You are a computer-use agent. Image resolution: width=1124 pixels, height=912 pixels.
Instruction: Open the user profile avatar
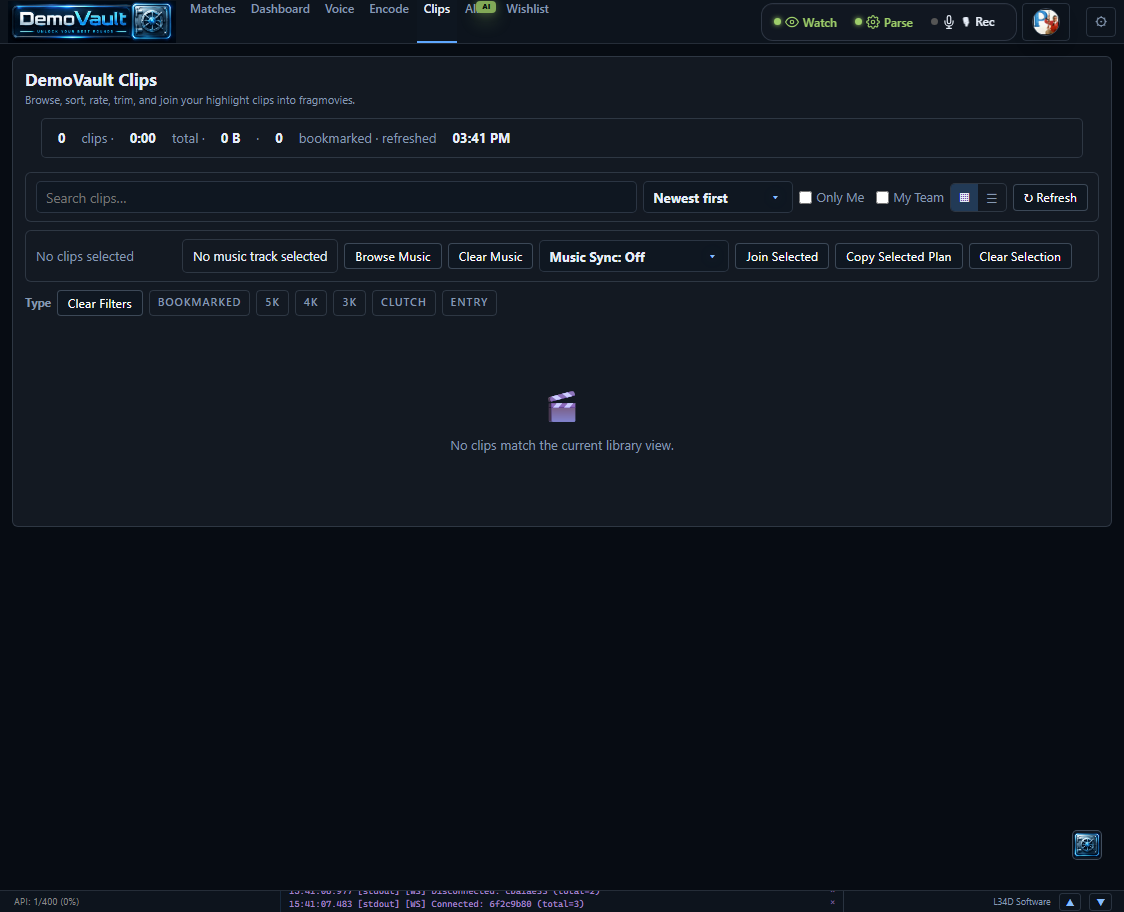(x=1046, y=22)
